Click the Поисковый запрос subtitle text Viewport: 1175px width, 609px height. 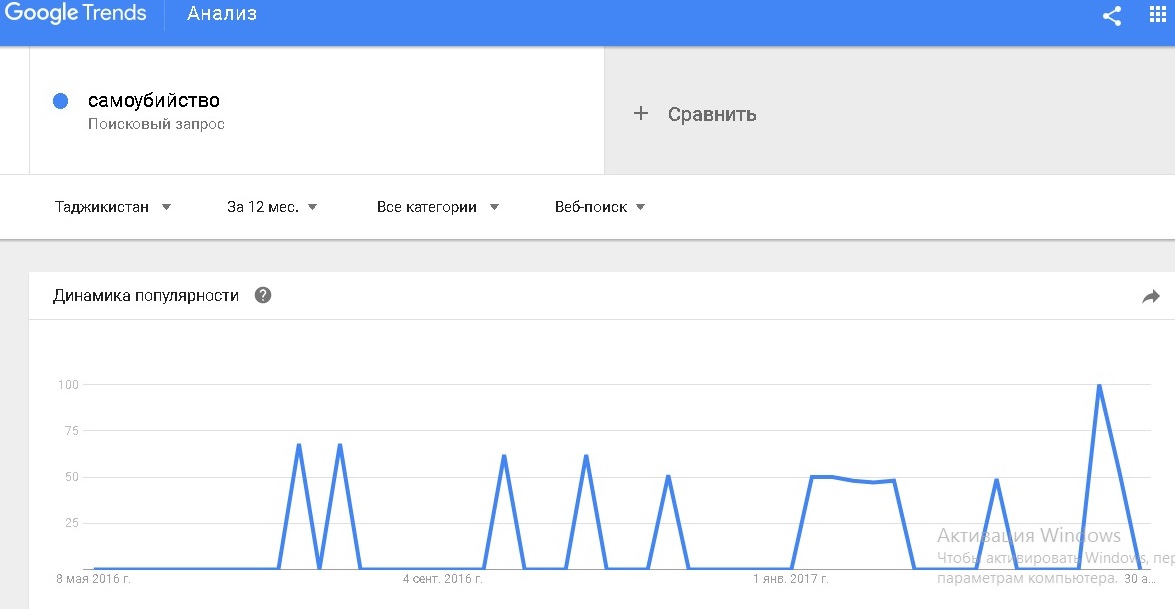click(156, 125)
